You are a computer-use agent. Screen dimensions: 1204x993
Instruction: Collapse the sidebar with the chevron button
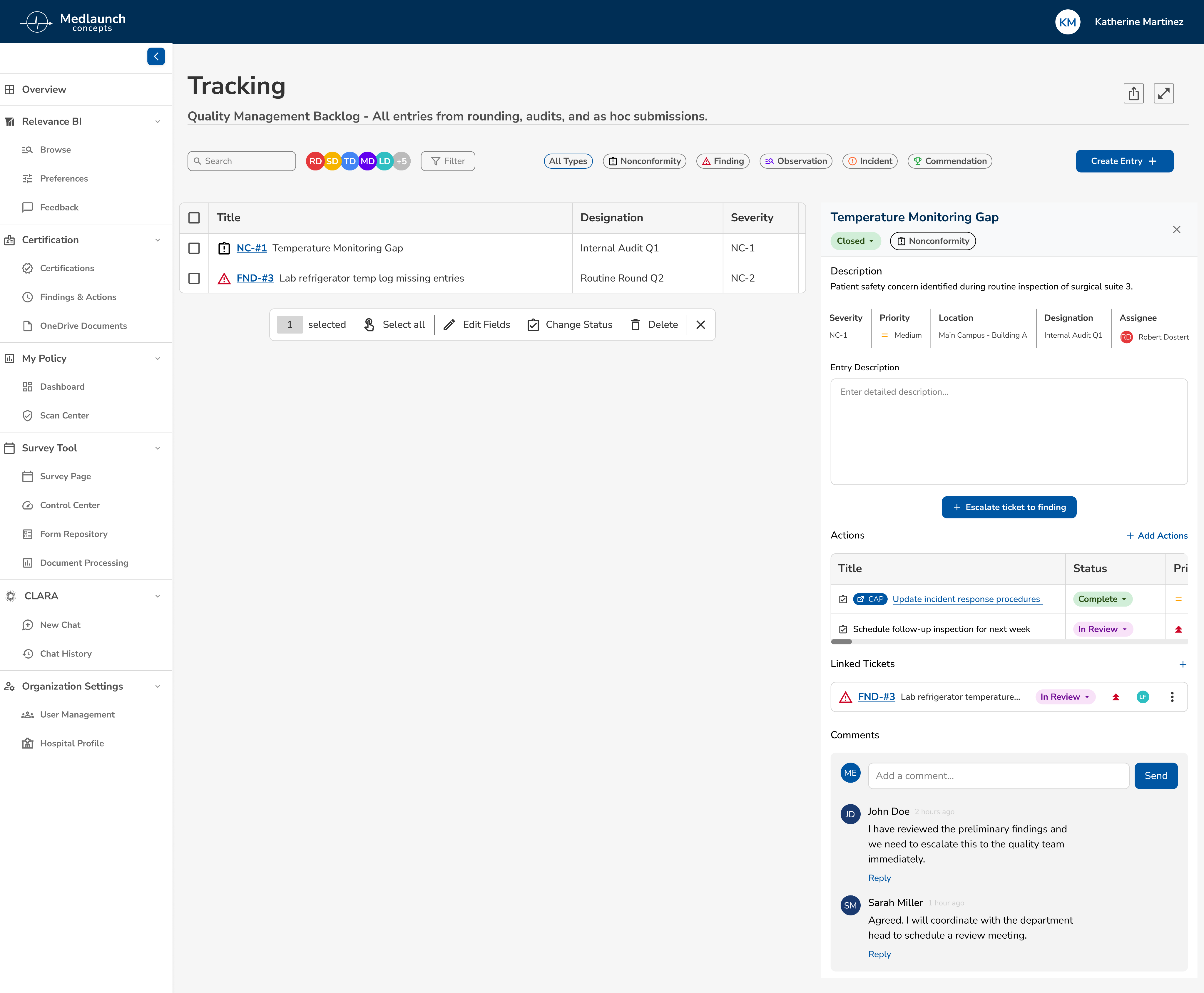pyautogui.click(x=156, y=56)
